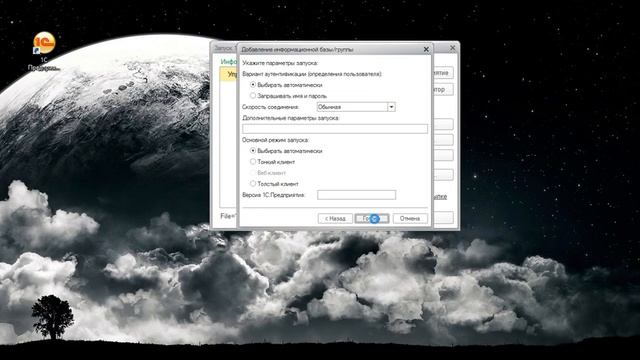Click the "Основной режим запуска:" label
Image resolution: width=640 pixels, height=360 pixels.
tap(276, 140)
